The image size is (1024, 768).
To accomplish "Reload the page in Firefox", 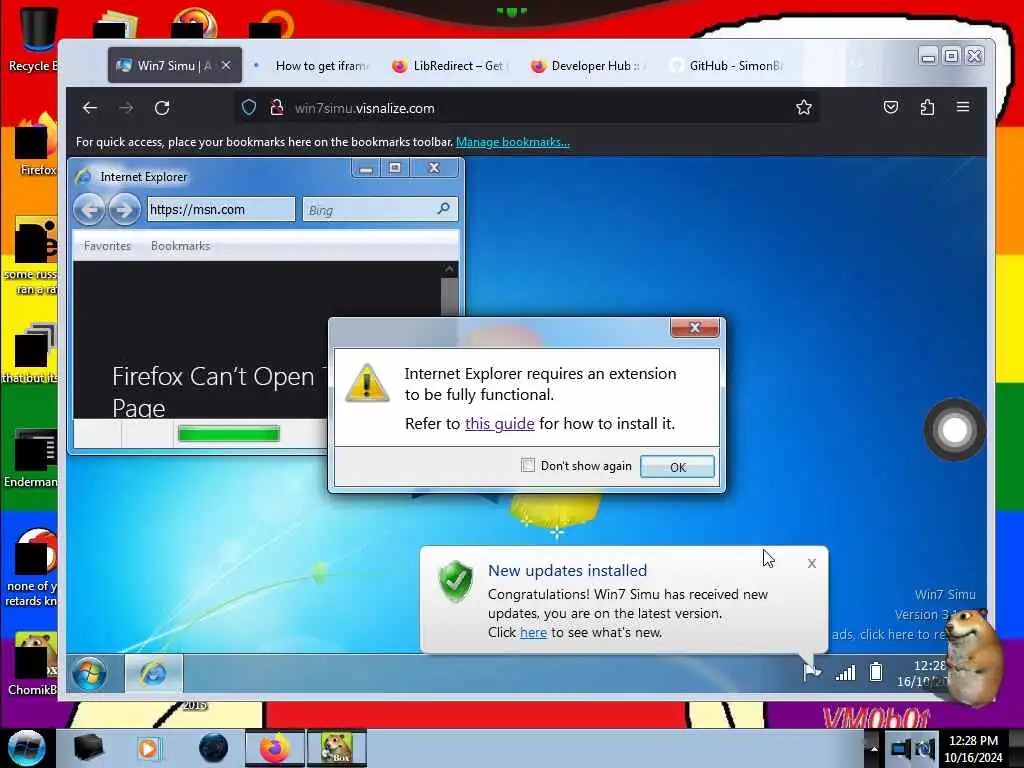I will [162, 108].
